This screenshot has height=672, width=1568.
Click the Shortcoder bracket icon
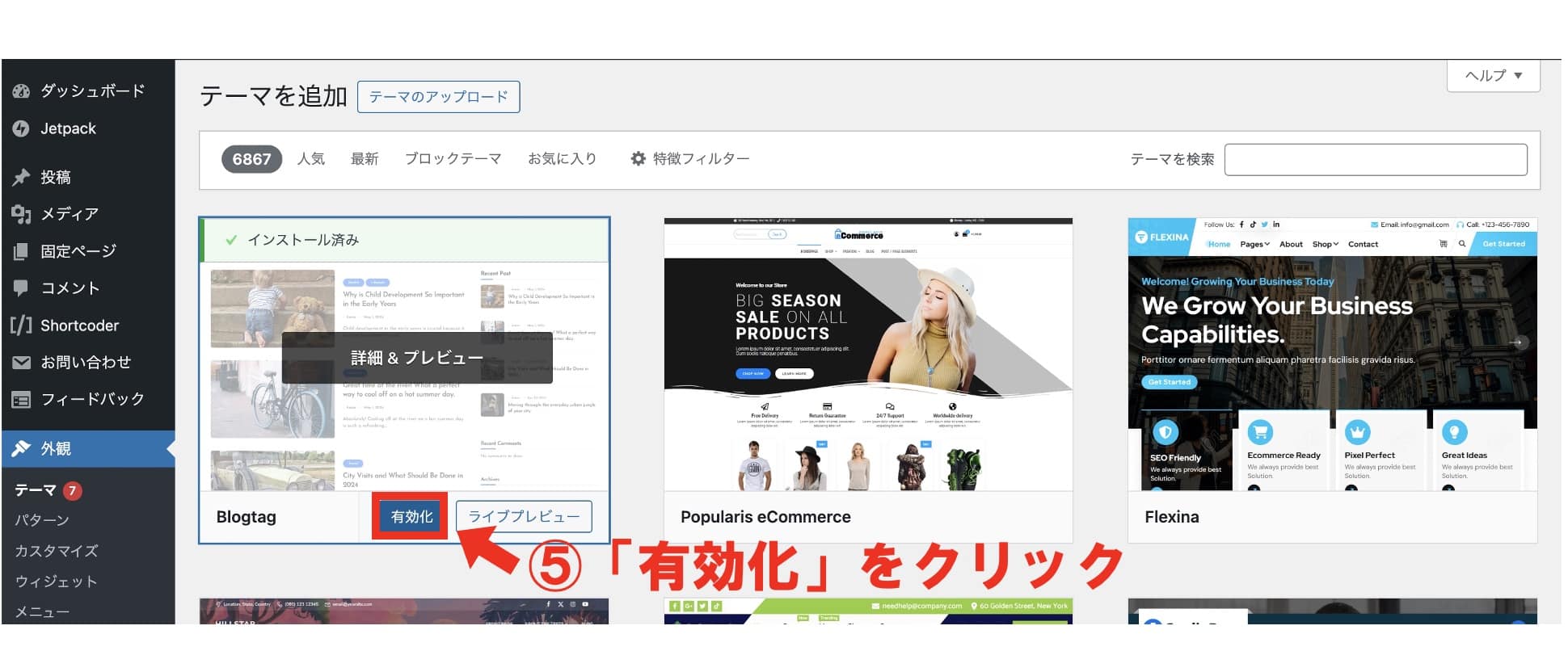pyautogui.click(x=21, y=325)
